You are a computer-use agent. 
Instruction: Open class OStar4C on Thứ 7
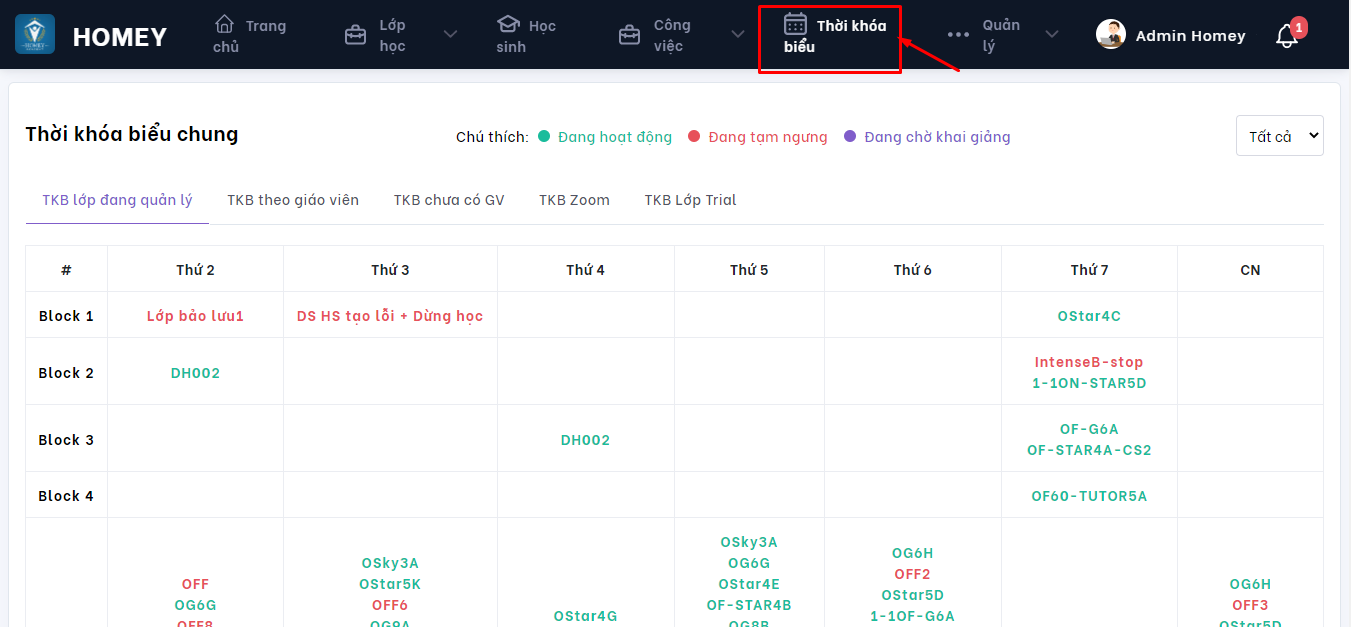(x=1089, y=316)
